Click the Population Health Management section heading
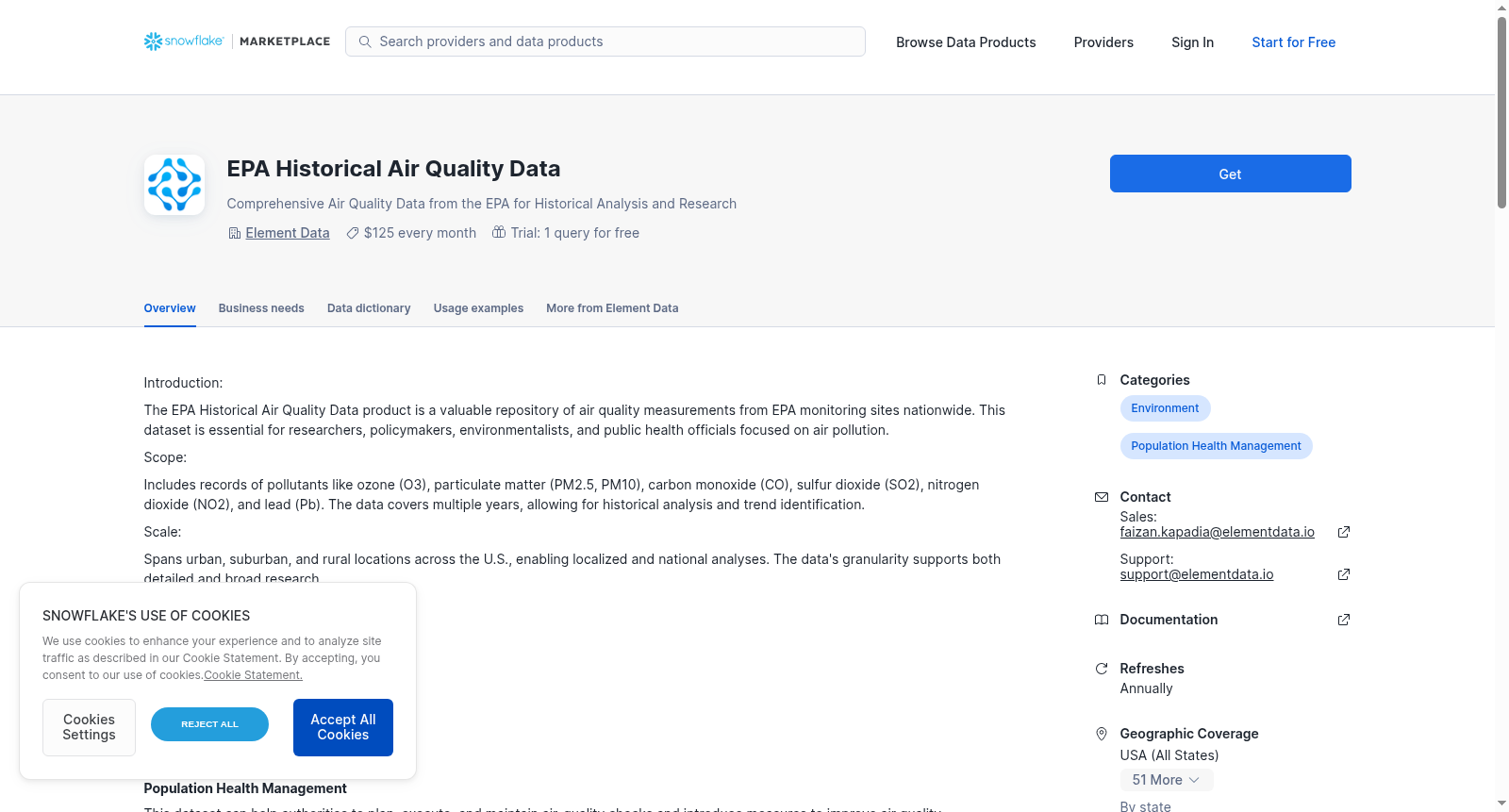The height and width of the screenshot is (812, 1509). (x=245, y=788)
